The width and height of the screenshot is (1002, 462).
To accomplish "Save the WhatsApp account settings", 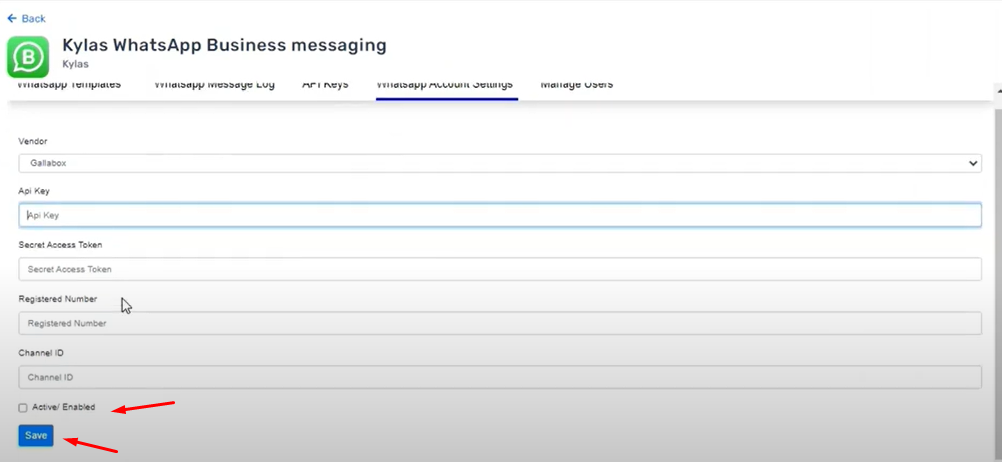I will (x=36, y=435).
